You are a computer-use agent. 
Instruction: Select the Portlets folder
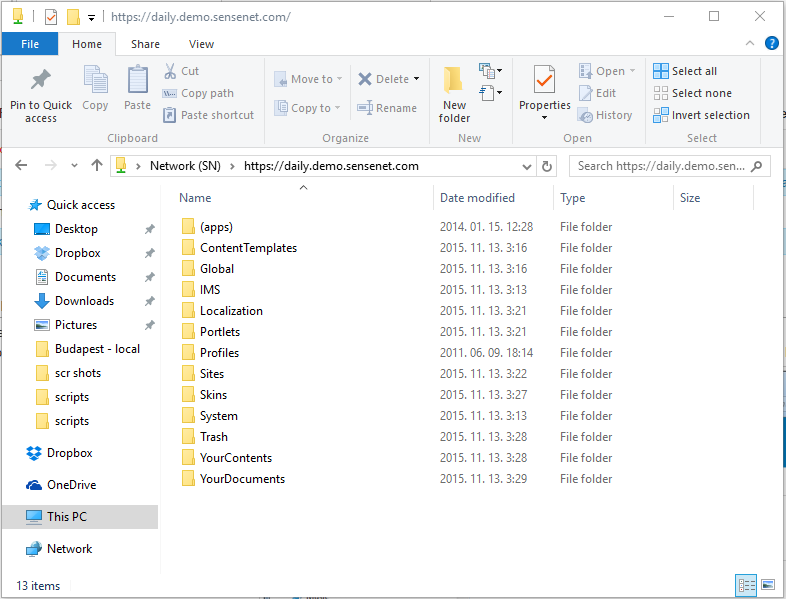[220, 332]
